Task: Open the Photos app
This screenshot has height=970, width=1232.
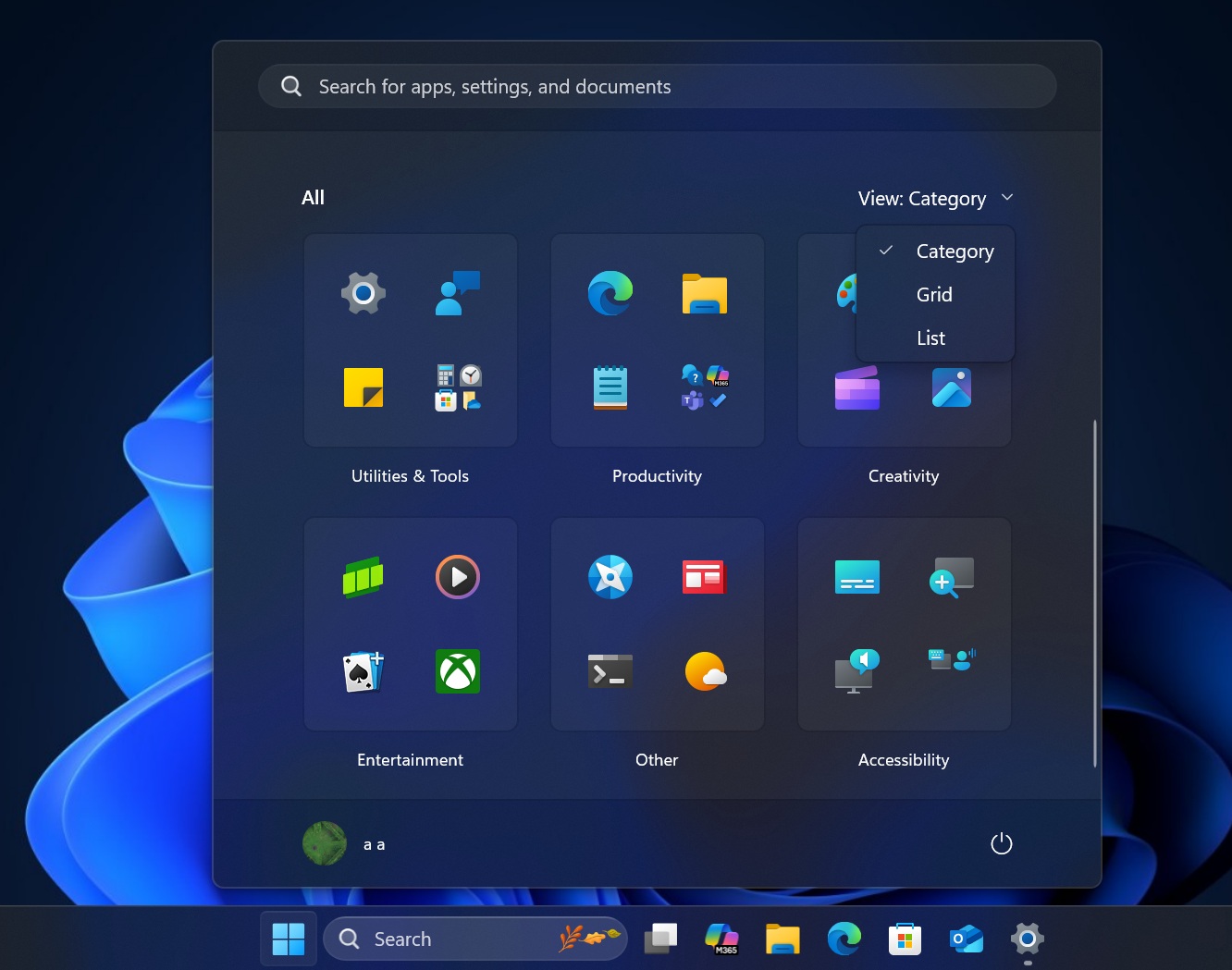Action: coord(952,387)
